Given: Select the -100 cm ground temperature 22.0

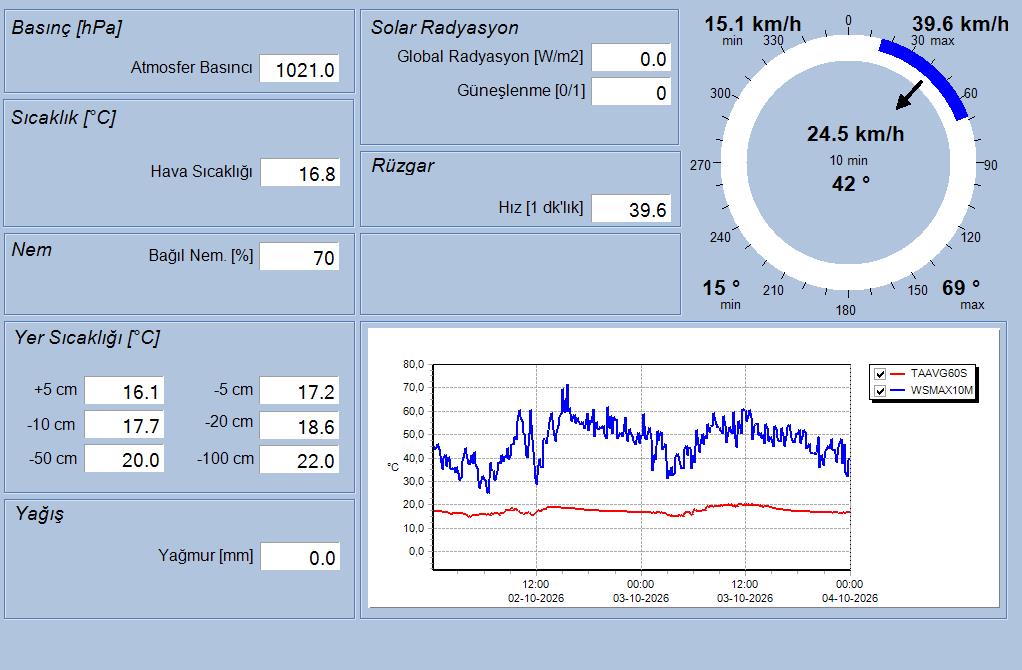Looking at the screenshot, I should [299, 459].
